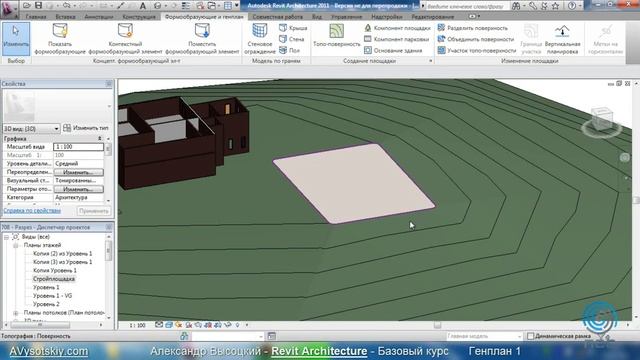The image size is (640, 360).
Task: Click Разделить поверхность tool
Action: (x=472, y=28)
